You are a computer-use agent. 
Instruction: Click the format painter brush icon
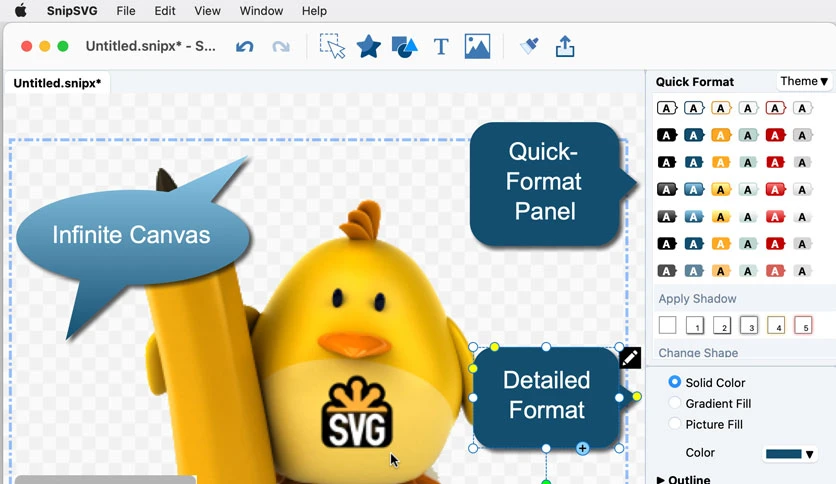529,46
